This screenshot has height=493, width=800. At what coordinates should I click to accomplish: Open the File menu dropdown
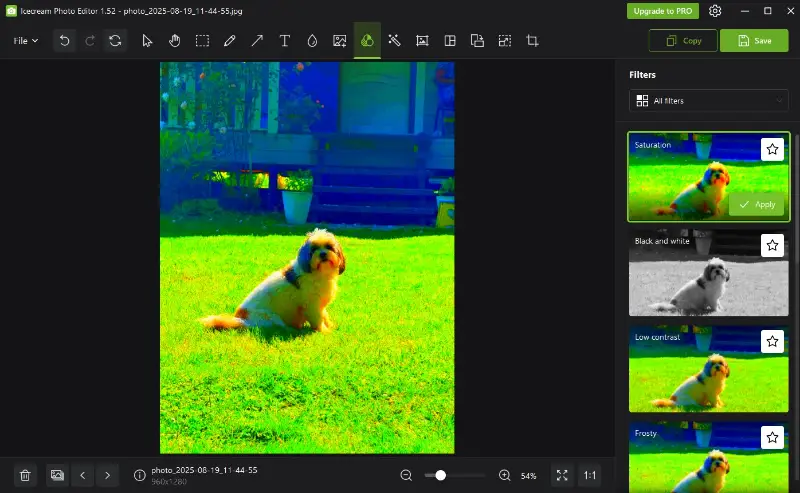(x=26, y=41)
